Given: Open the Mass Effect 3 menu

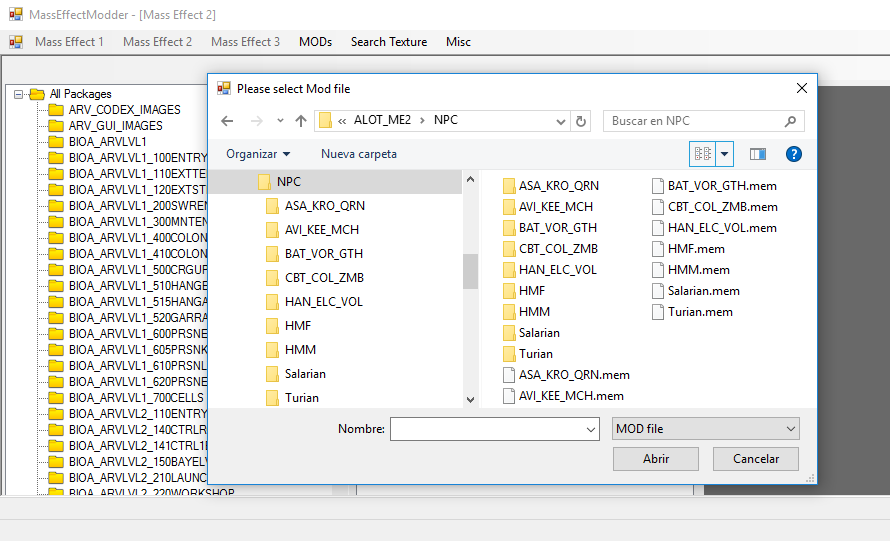Looking at the screenshot, I should point(245,42).
